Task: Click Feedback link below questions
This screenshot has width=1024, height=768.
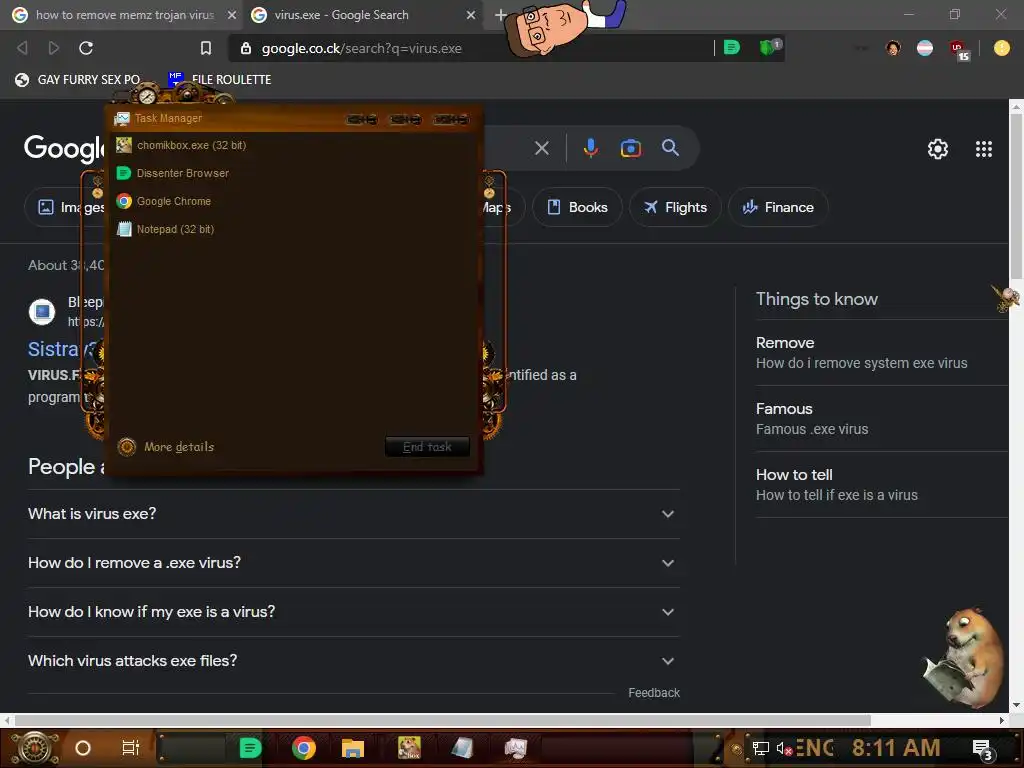Action: 654,693
